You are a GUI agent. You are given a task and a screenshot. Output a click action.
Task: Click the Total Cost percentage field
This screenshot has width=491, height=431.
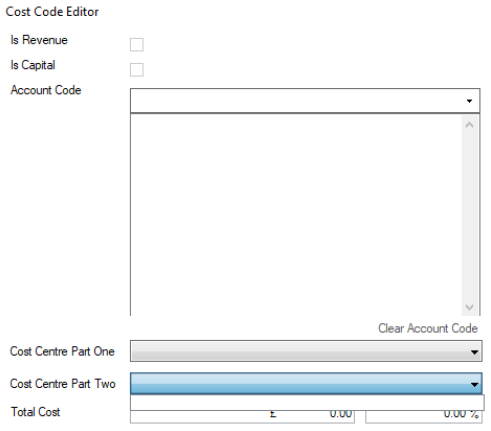click(424, 417)
